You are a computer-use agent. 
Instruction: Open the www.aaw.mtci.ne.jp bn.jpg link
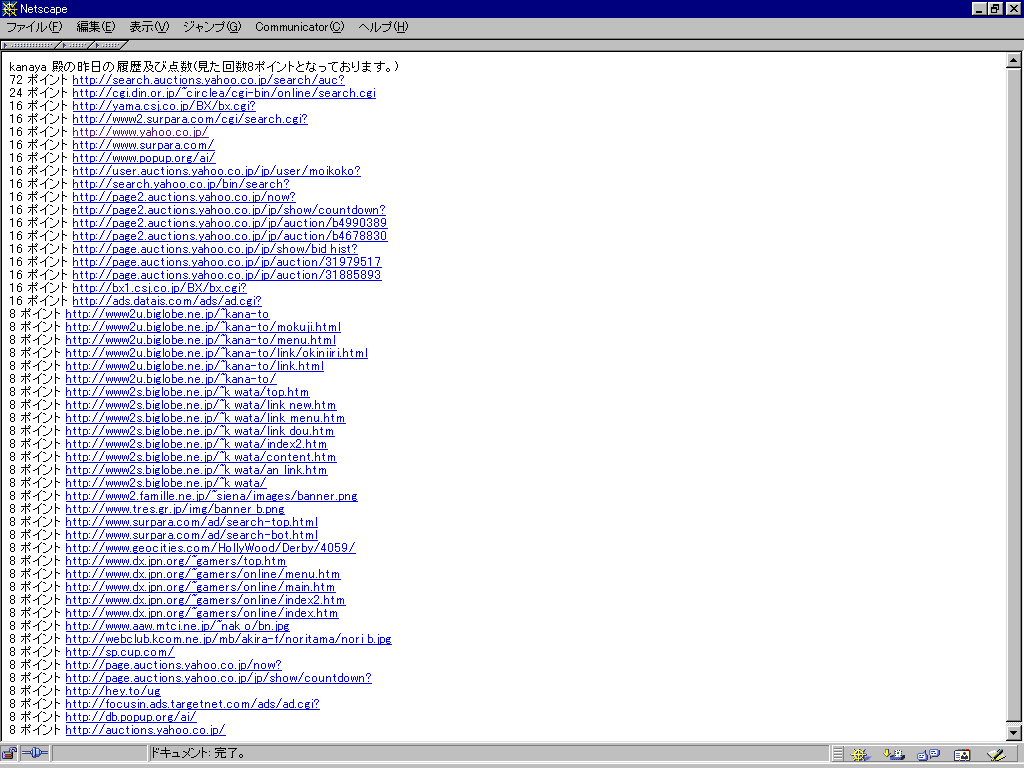178,626
